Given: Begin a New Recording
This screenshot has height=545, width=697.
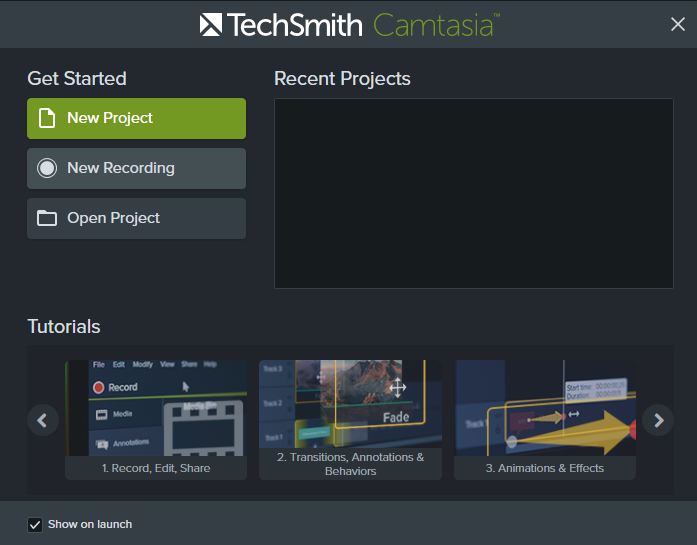Looking at the screenshot, I should (x=136, y=168).
